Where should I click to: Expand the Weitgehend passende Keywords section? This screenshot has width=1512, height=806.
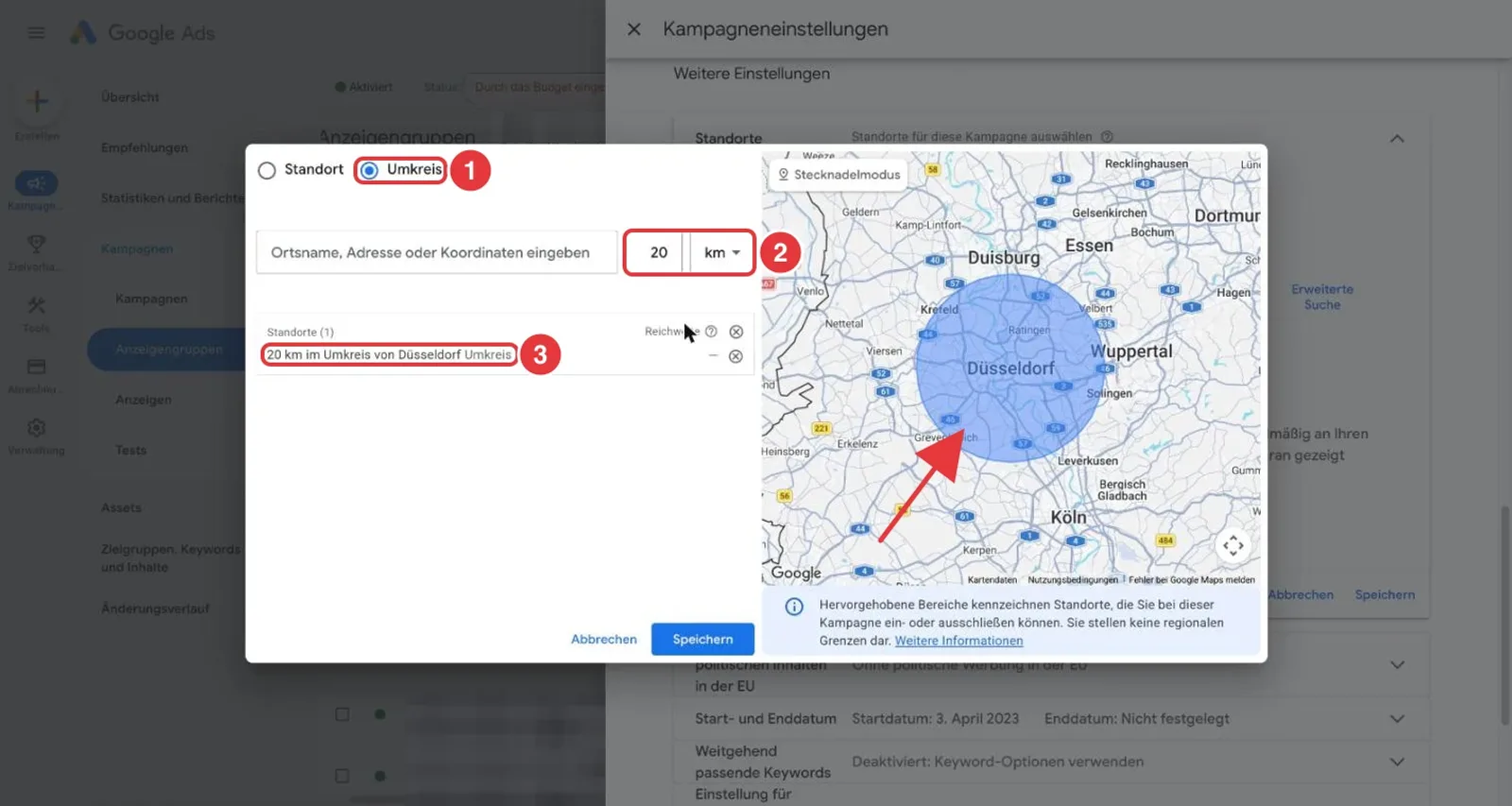[1397, 762]
